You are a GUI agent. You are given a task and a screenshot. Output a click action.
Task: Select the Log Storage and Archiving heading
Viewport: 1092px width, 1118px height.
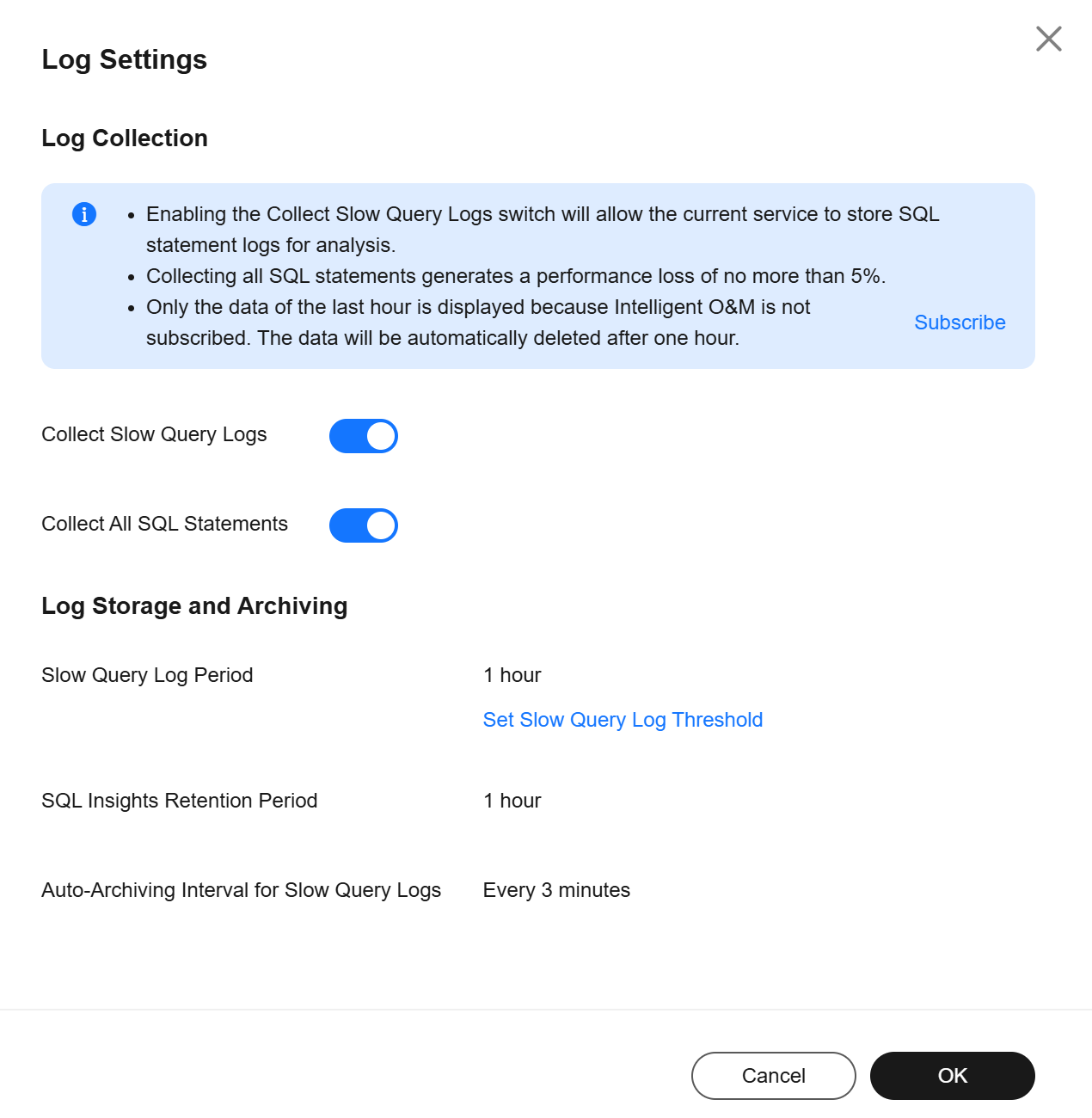pos(194,606)
